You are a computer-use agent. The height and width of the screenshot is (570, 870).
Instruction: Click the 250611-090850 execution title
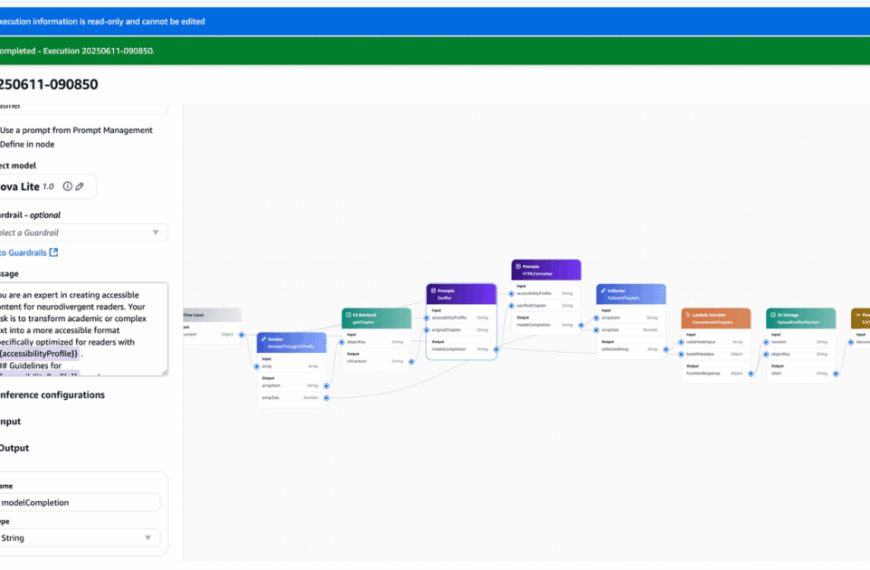click(x=49, y=84)
